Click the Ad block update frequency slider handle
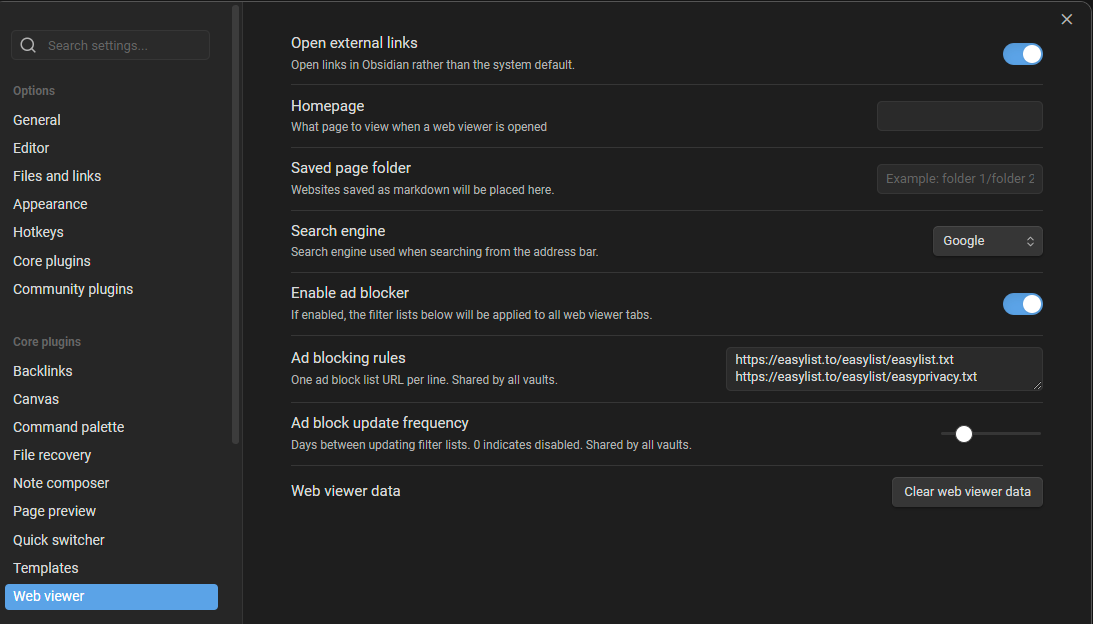The width and height of the screenshot is (1093, 624). tap(964, 434)
